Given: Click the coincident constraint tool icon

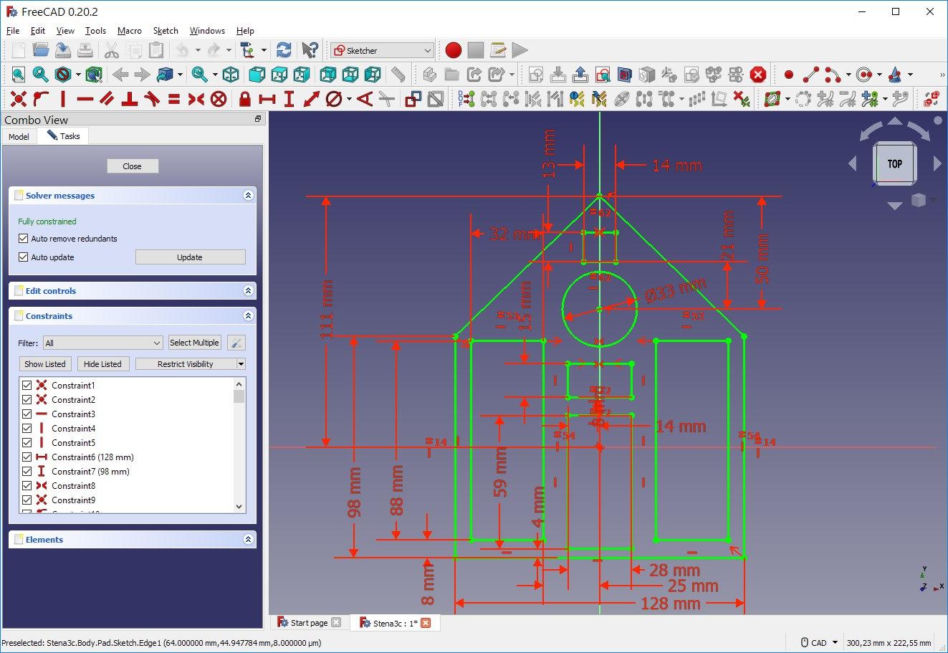Looking at the screenshot, I should (18, 99).
